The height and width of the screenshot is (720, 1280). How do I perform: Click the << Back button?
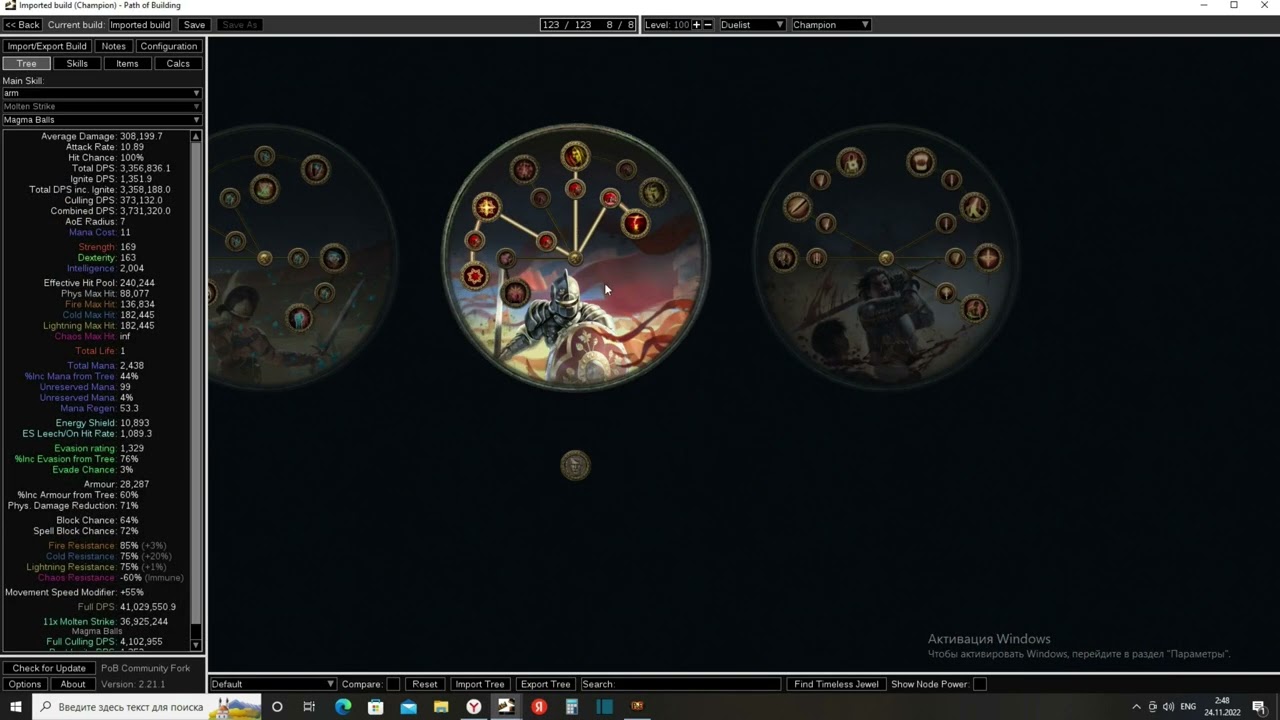(x=23, y=24)
